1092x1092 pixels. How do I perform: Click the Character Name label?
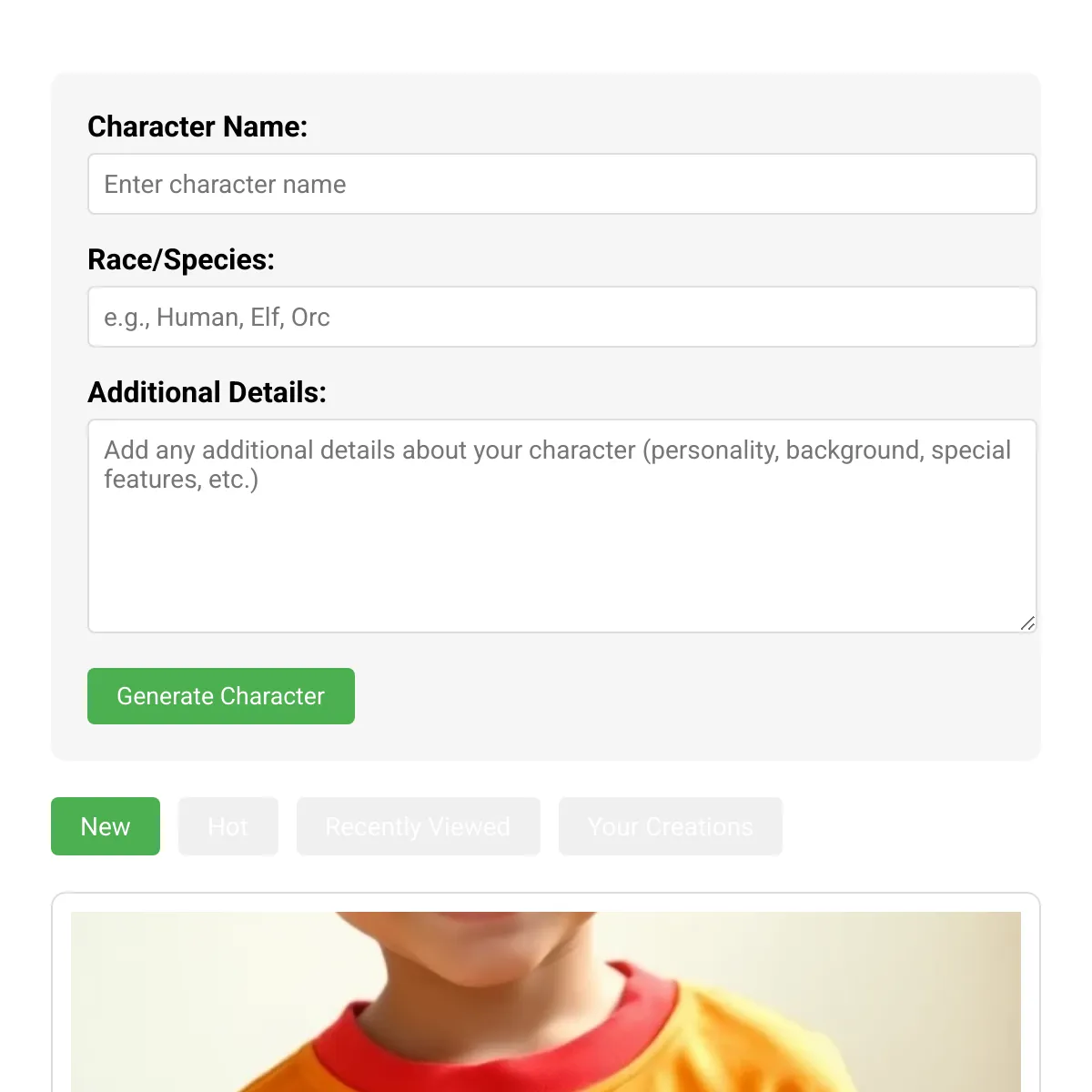tap(197, 126)
